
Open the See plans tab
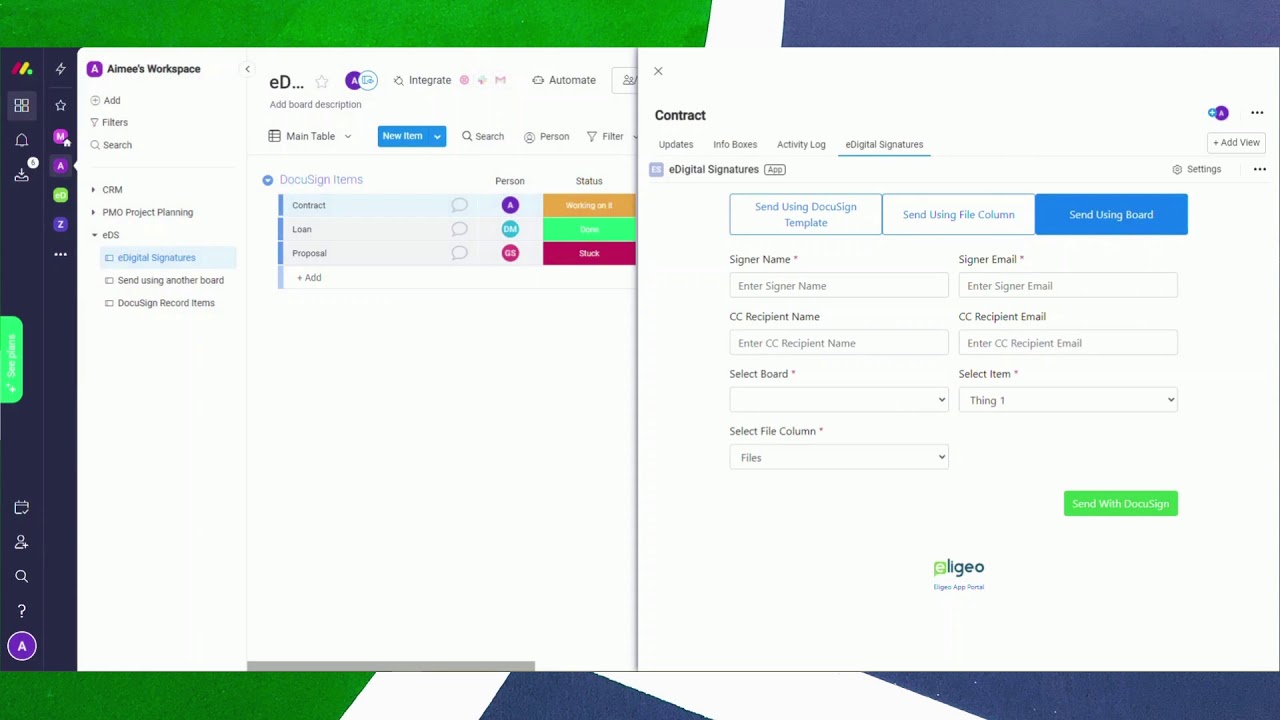click(x=11, y=360)
